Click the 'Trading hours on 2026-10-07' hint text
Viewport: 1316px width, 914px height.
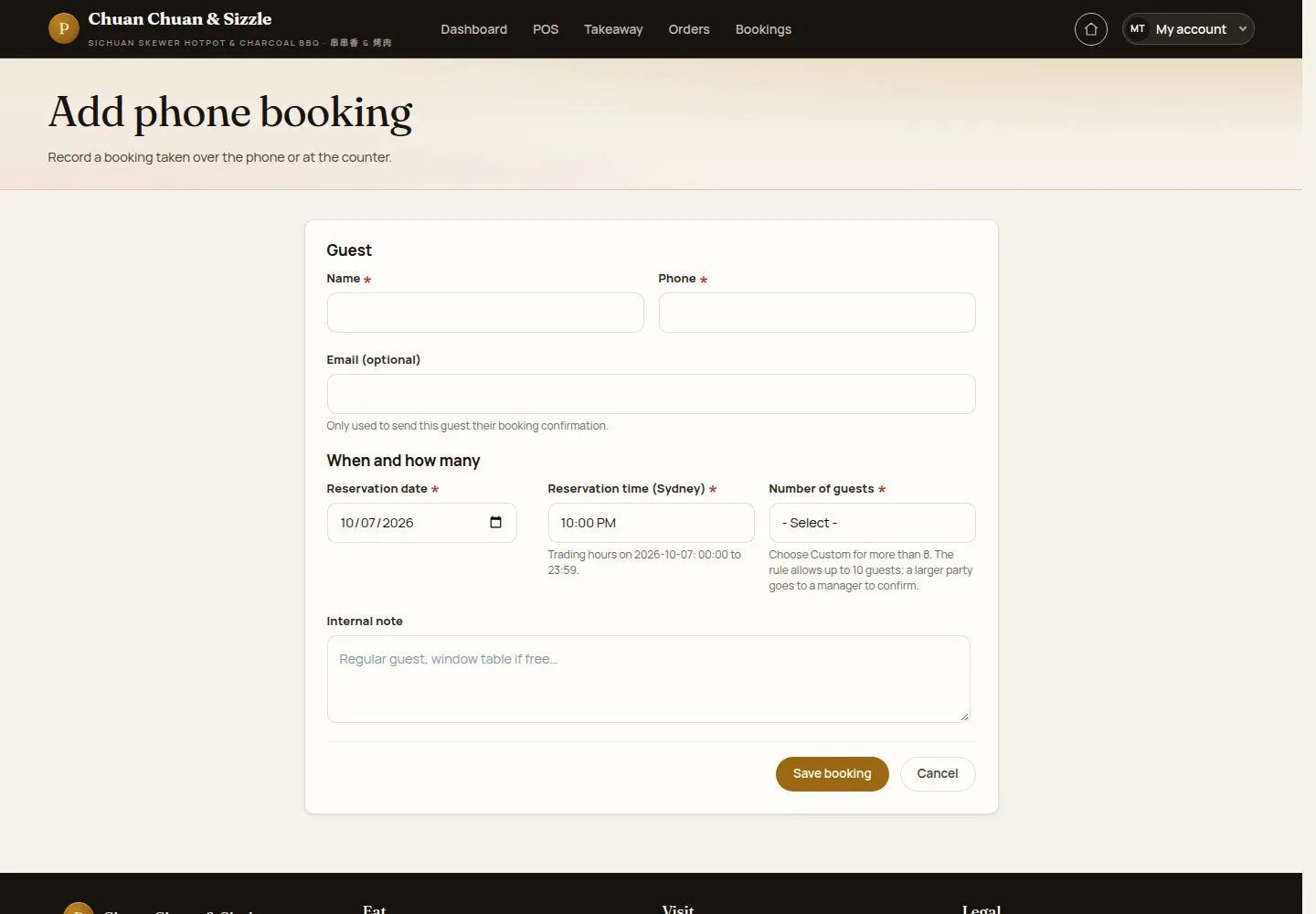pyautogui.click(x=644, y=562)
